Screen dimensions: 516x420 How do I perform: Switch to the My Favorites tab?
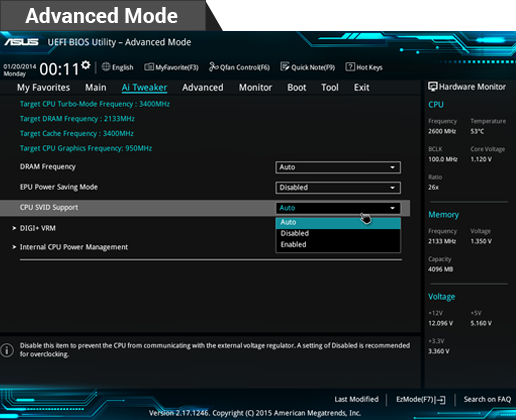point(44,88)
